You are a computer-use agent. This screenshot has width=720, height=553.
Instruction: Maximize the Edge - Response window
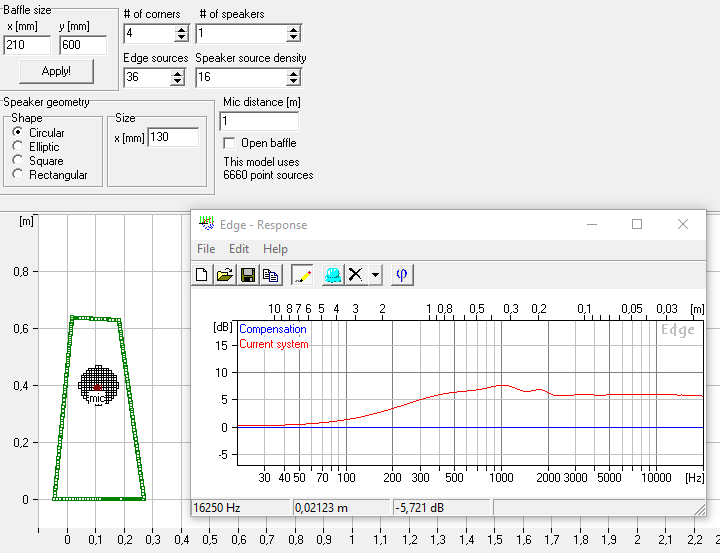tap(637, 224)
